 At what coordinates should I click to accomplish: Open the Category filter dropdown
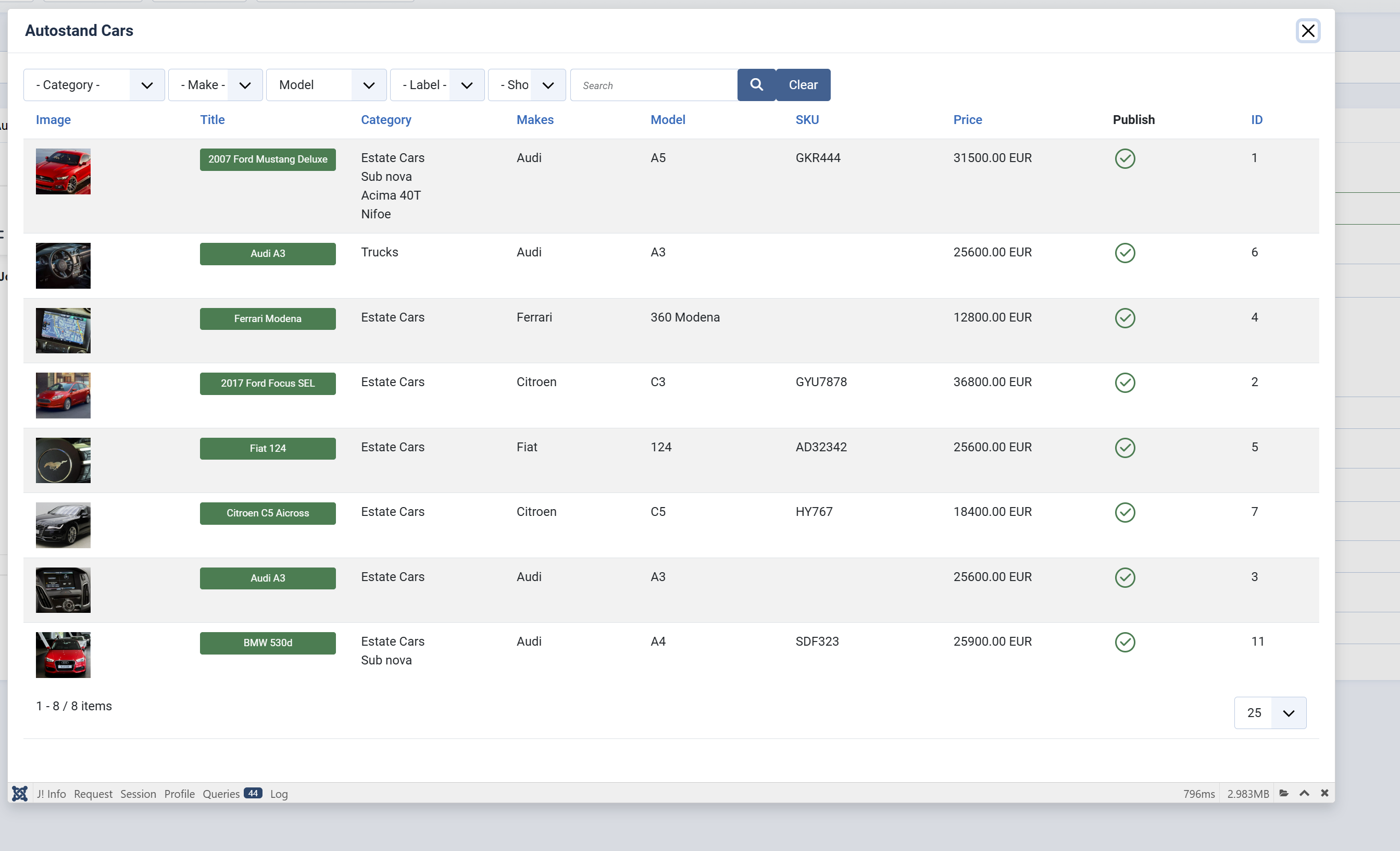(x=94, y=85)
